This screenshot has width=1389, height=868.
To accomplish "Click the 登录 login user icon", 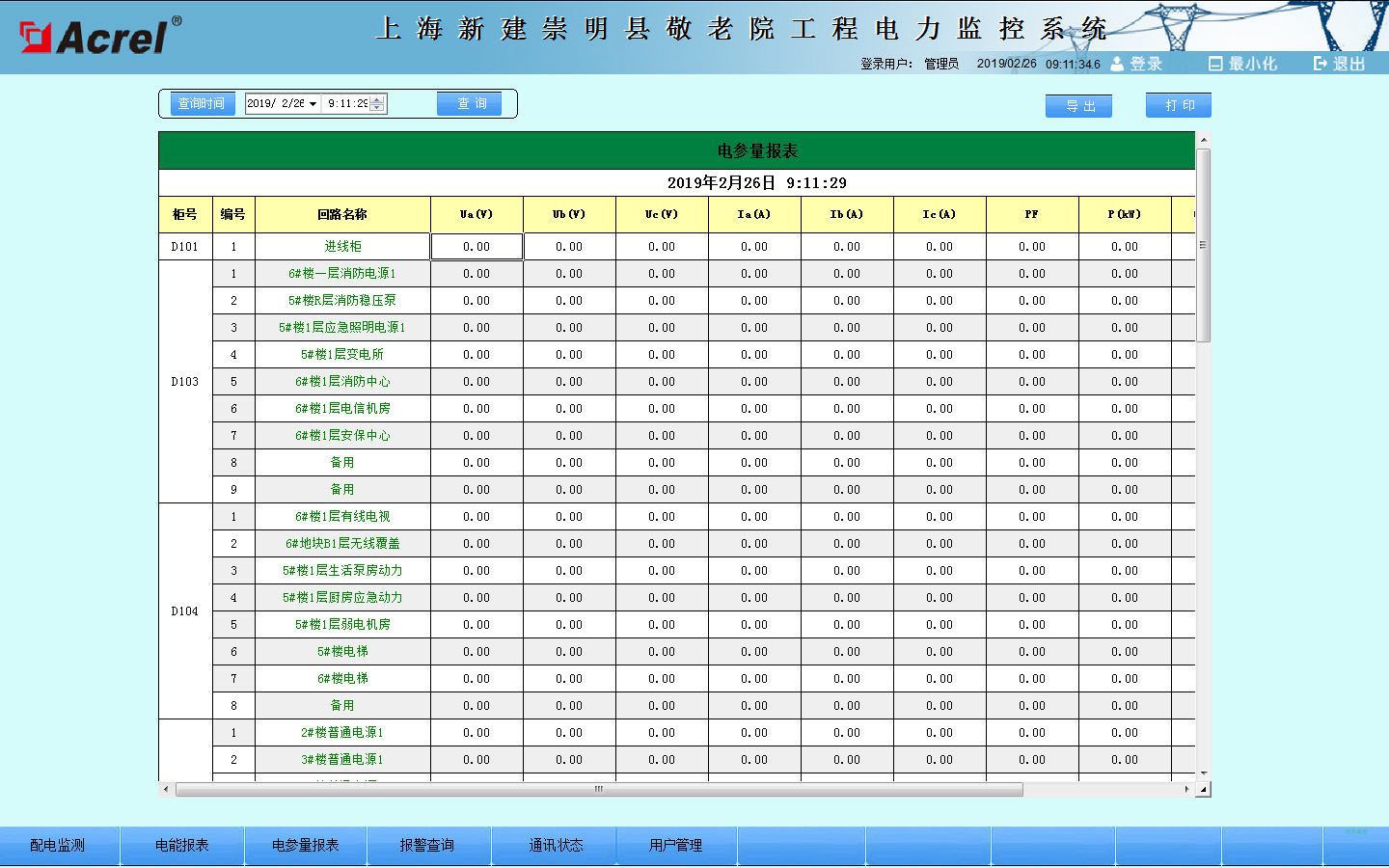I will (x=1117, y=64).
